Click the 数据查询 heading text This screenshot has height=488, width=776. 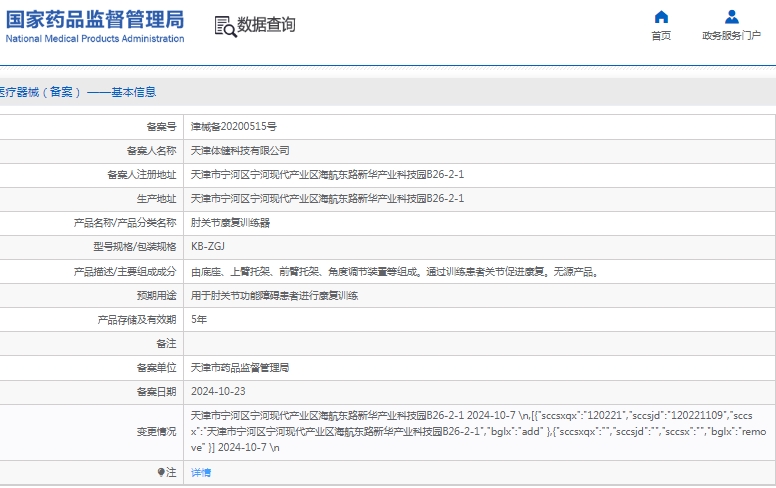266,25
